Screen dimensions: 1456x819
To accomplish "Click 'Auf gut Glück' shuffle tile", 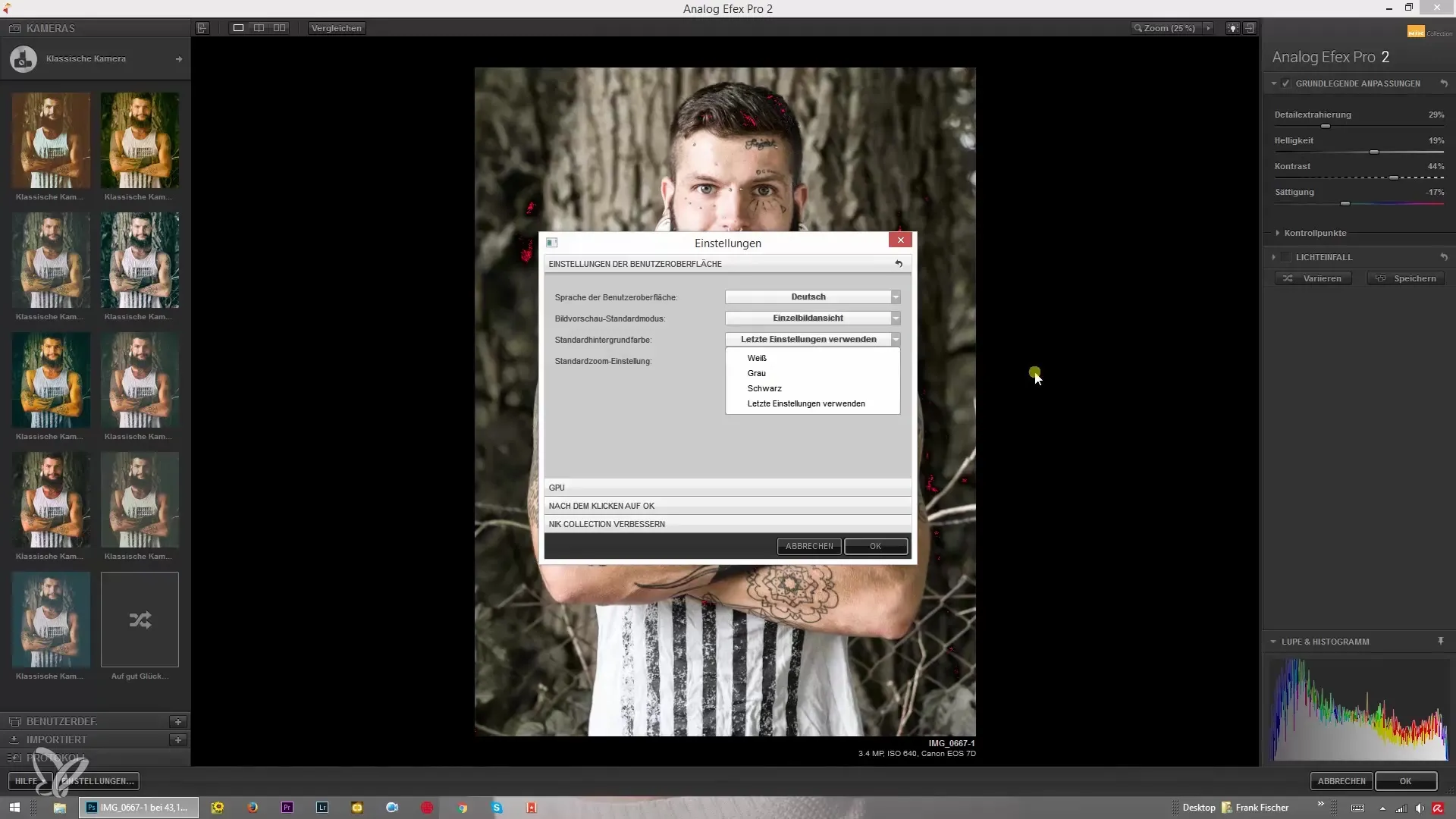I will (x=140, y=620).
